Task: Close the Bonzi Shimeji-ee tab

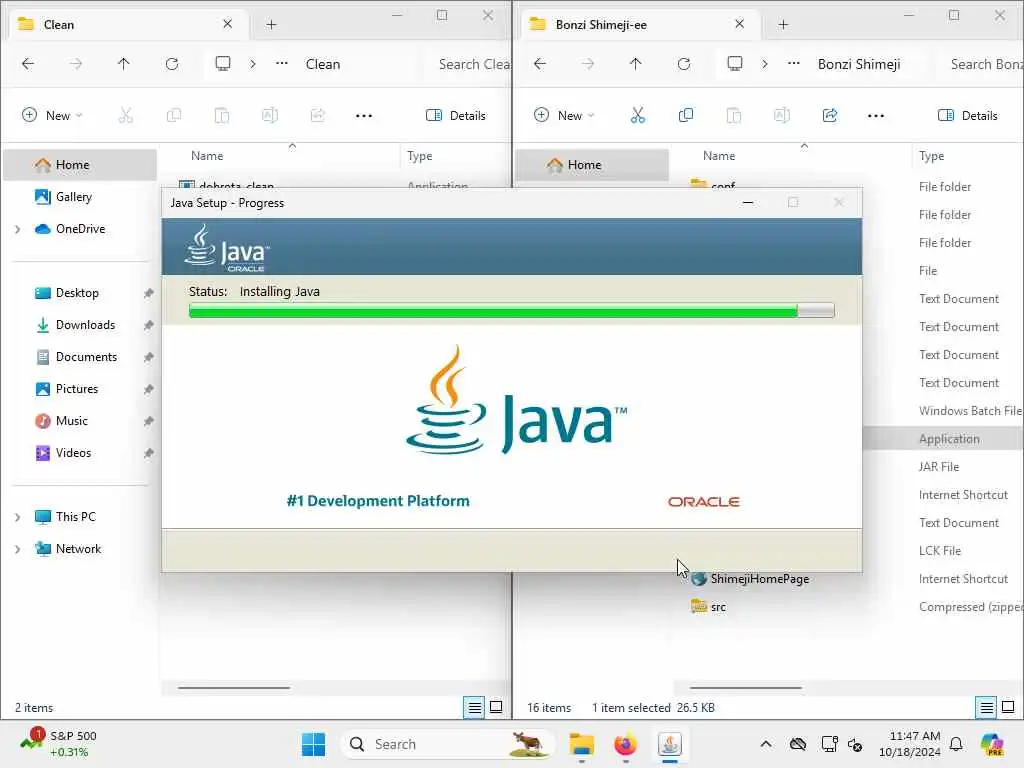Action: tap(739, 24)
